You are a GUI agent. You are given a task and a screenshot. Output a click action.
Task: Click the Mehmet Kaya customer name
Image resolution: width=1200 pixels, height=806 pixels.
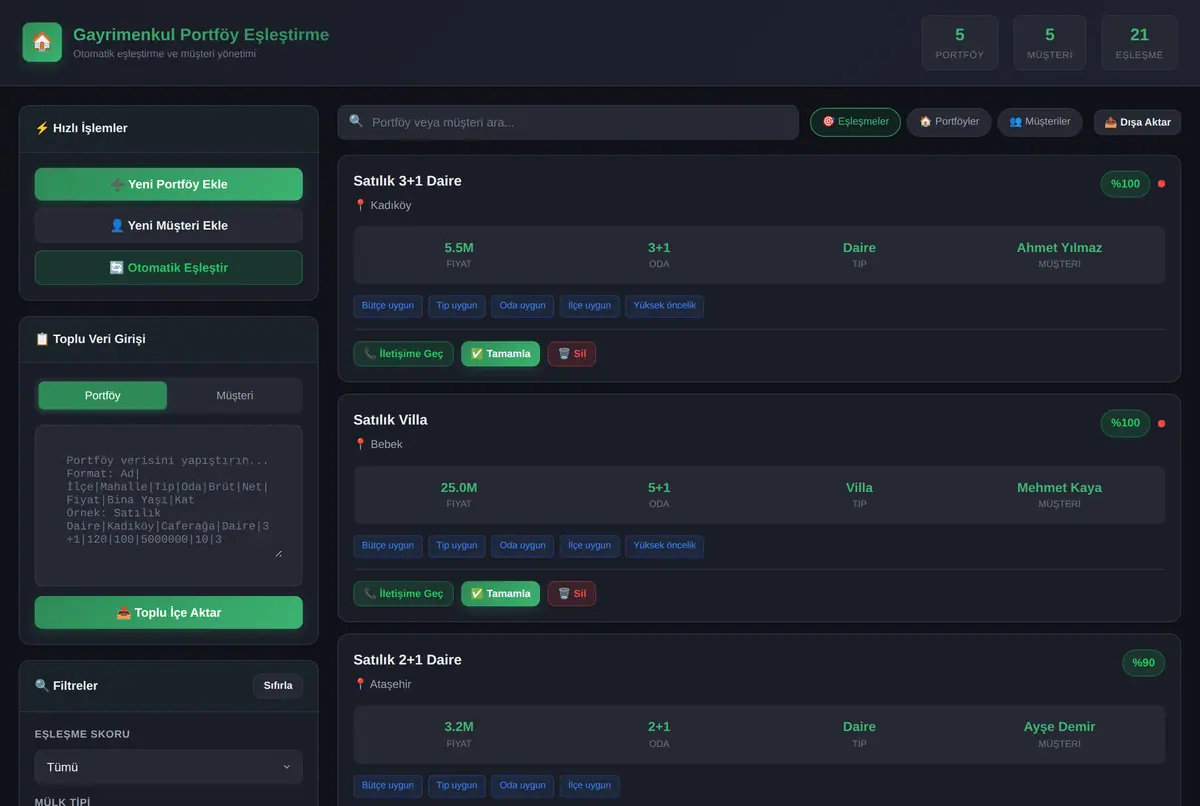coord(1059,488)
